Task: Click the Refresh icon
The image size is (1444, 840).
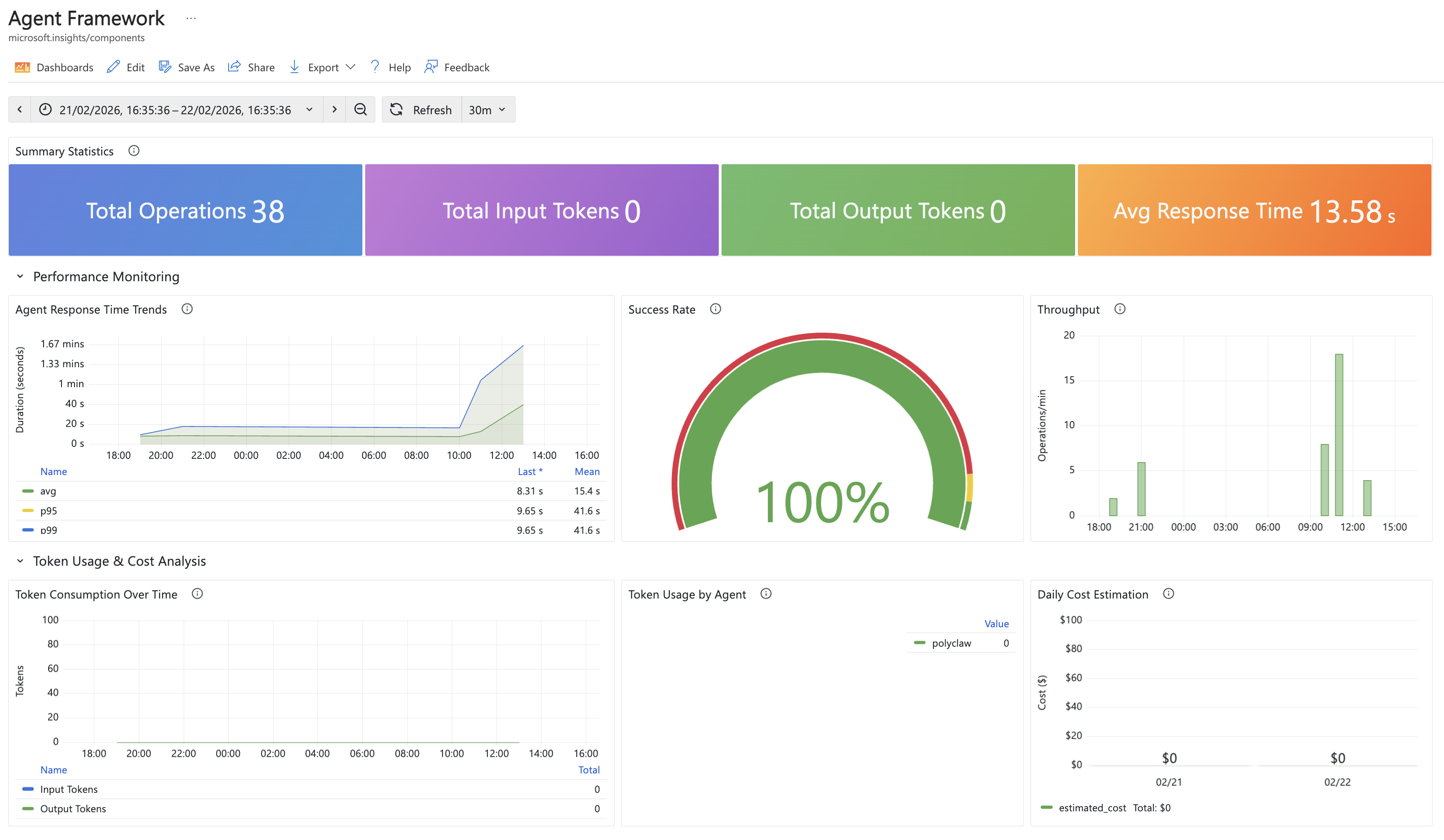Action: pos(397,109)
